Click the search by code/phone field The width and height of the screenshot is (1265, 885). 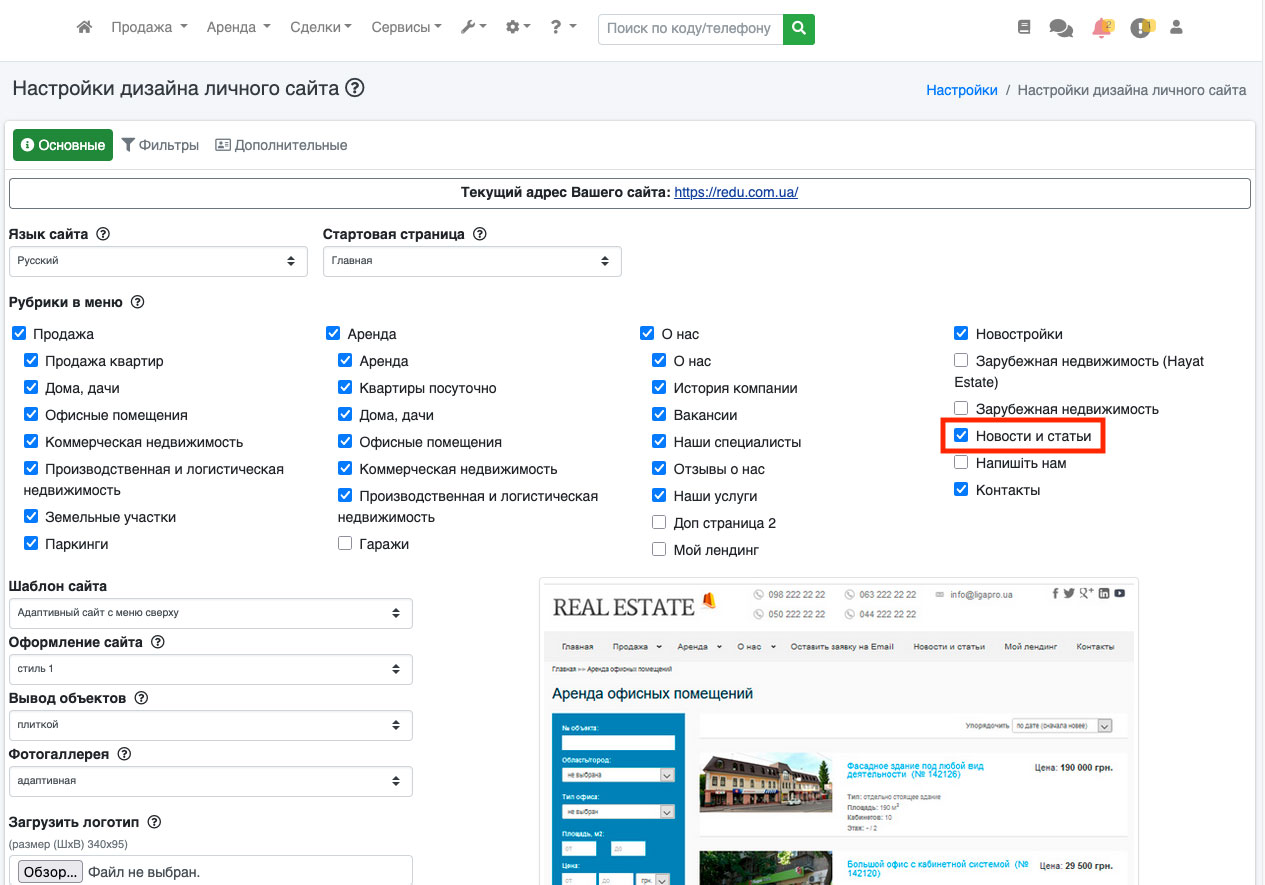click(x=690, y=29)
